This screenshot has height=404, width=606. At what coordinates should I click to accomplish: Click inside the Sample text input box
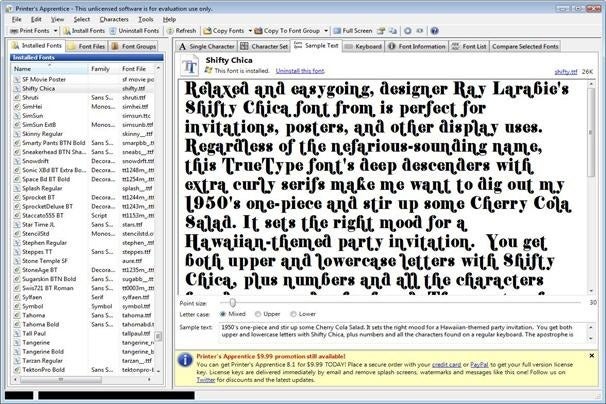(x=403, y=332)
